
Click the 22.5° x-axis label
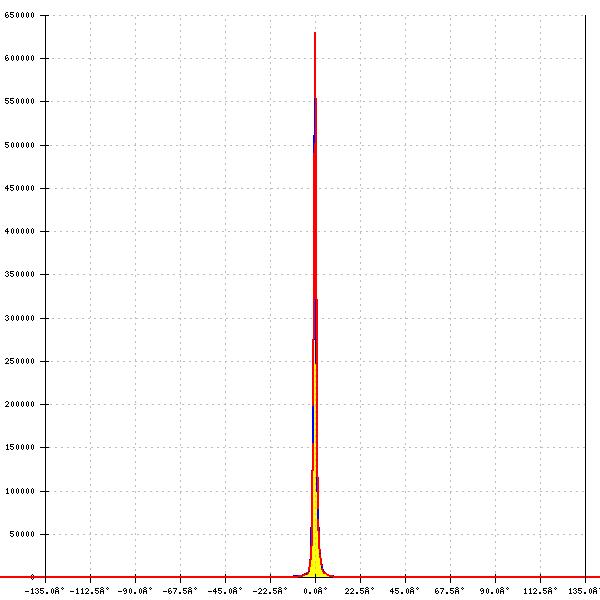tap(360, 591)
